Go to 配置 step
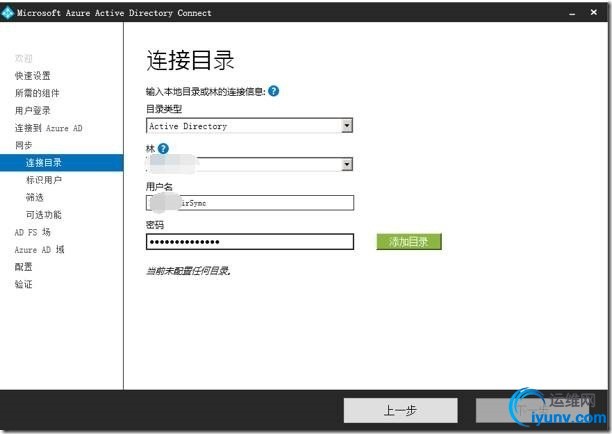This screenshot has height=434, width=612. click(x=23, y=267)
